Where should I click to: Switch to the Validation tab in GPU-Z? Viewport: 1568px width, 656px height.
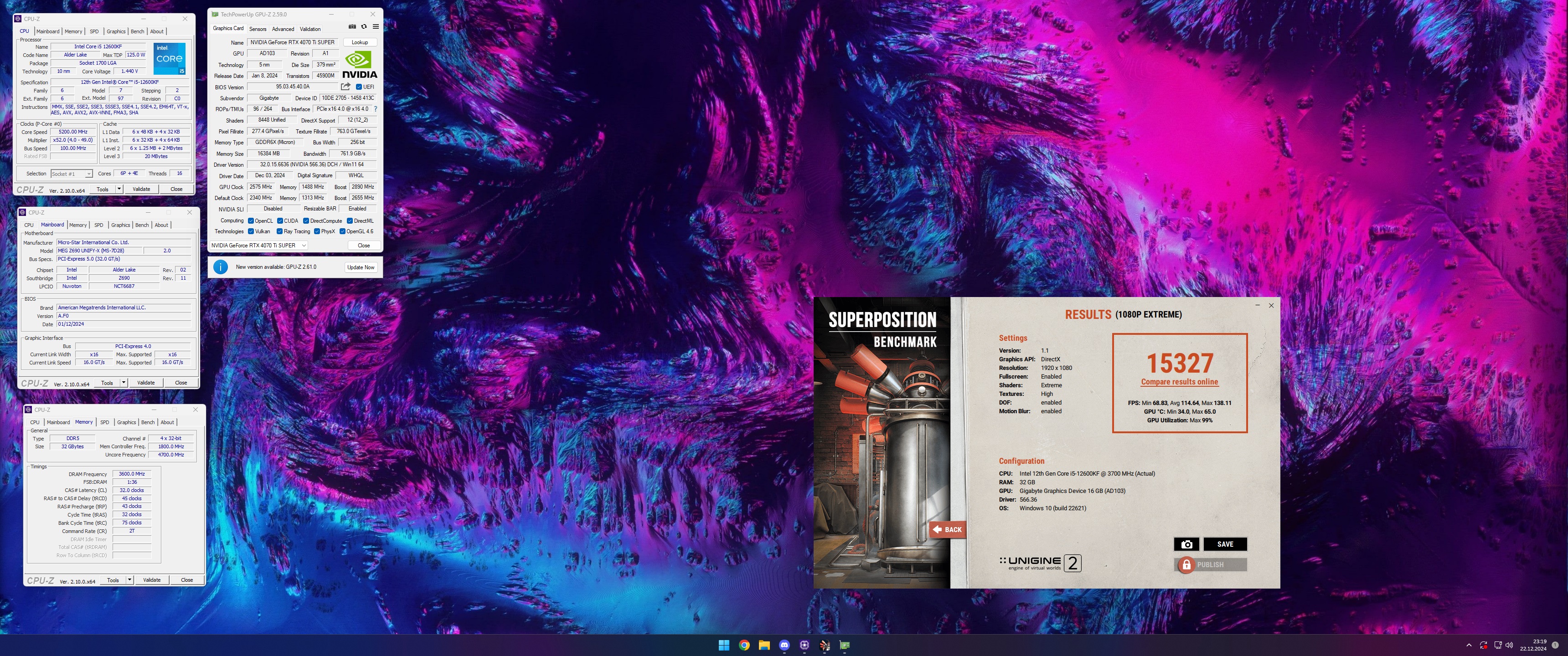coord(310,29)
